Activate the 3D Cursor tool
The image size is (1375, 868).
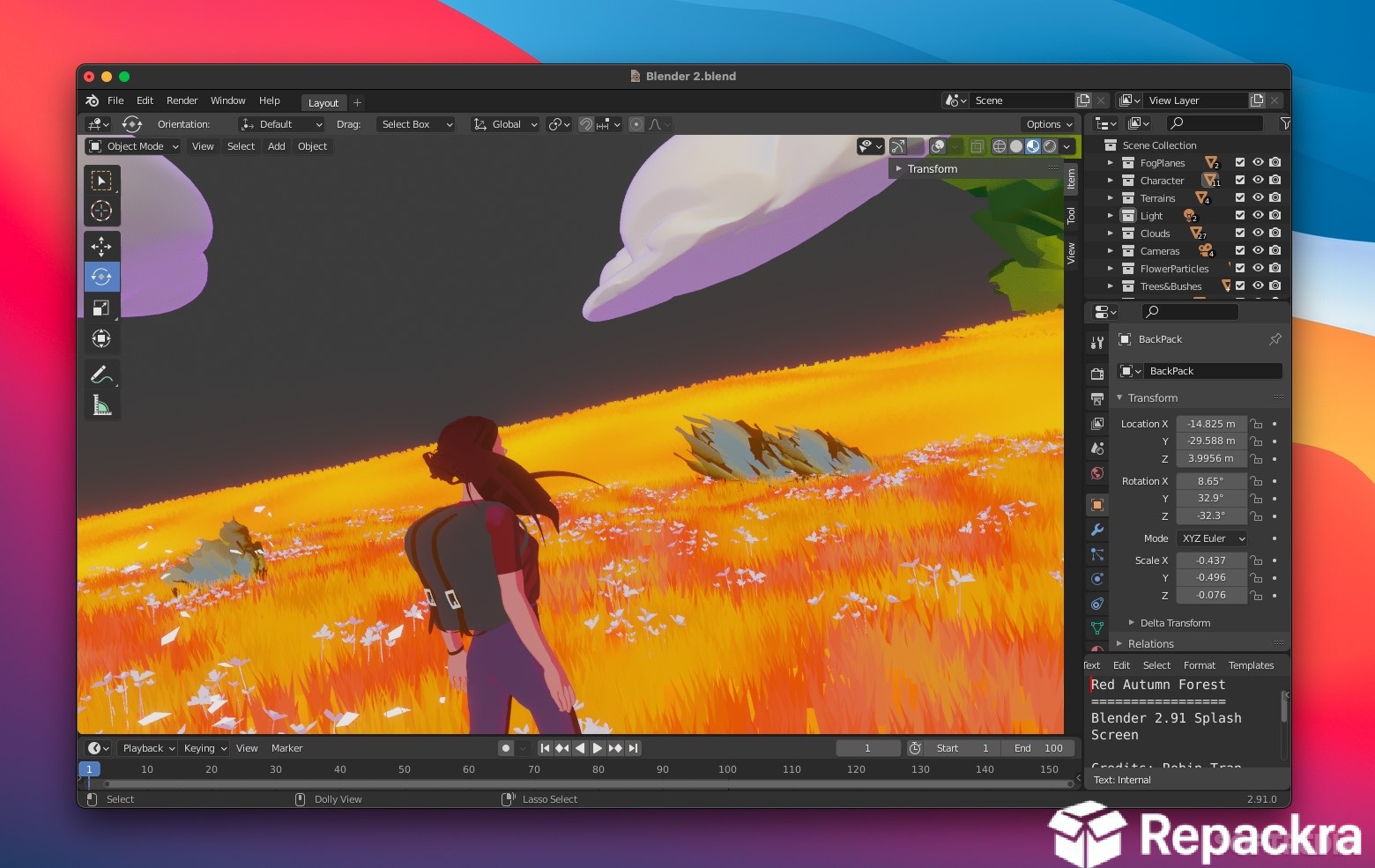point(101,211)
